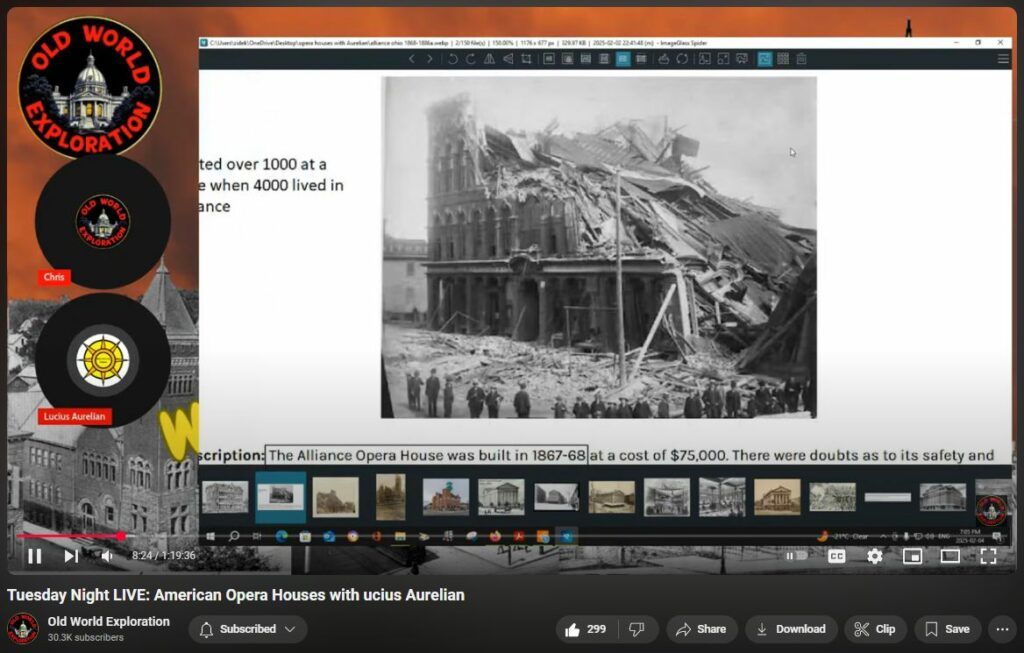Enter full screen mode
This screenshot has width=1024, height=653.
(988, 556)
